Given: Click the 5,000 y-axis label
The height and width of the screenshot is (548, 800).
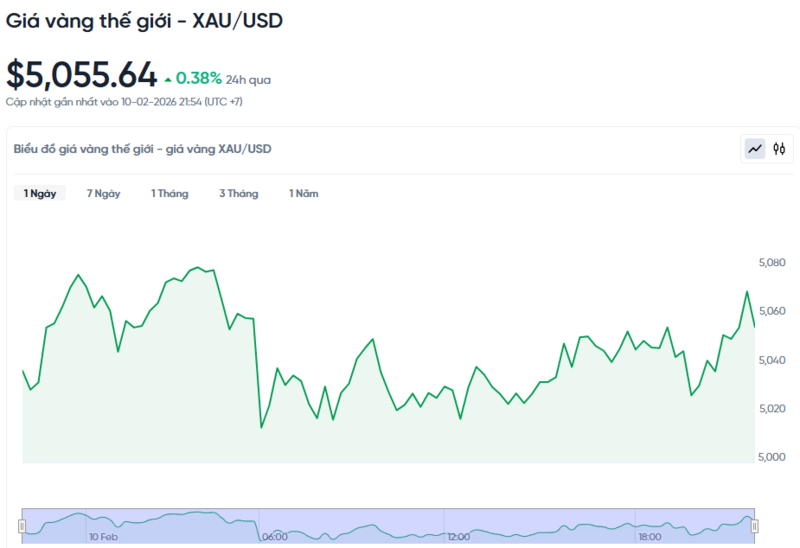Looking at the screenshot, I should click(773, 457).
